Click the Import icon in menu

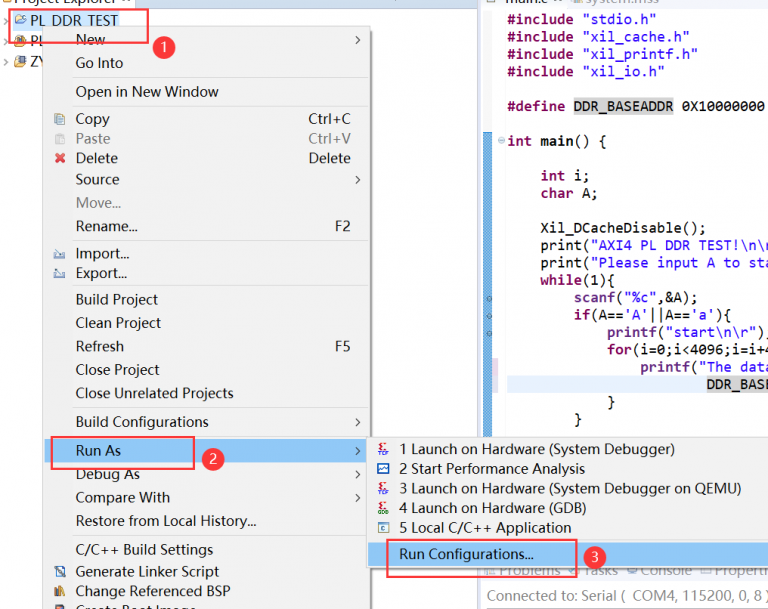[60, 254]
